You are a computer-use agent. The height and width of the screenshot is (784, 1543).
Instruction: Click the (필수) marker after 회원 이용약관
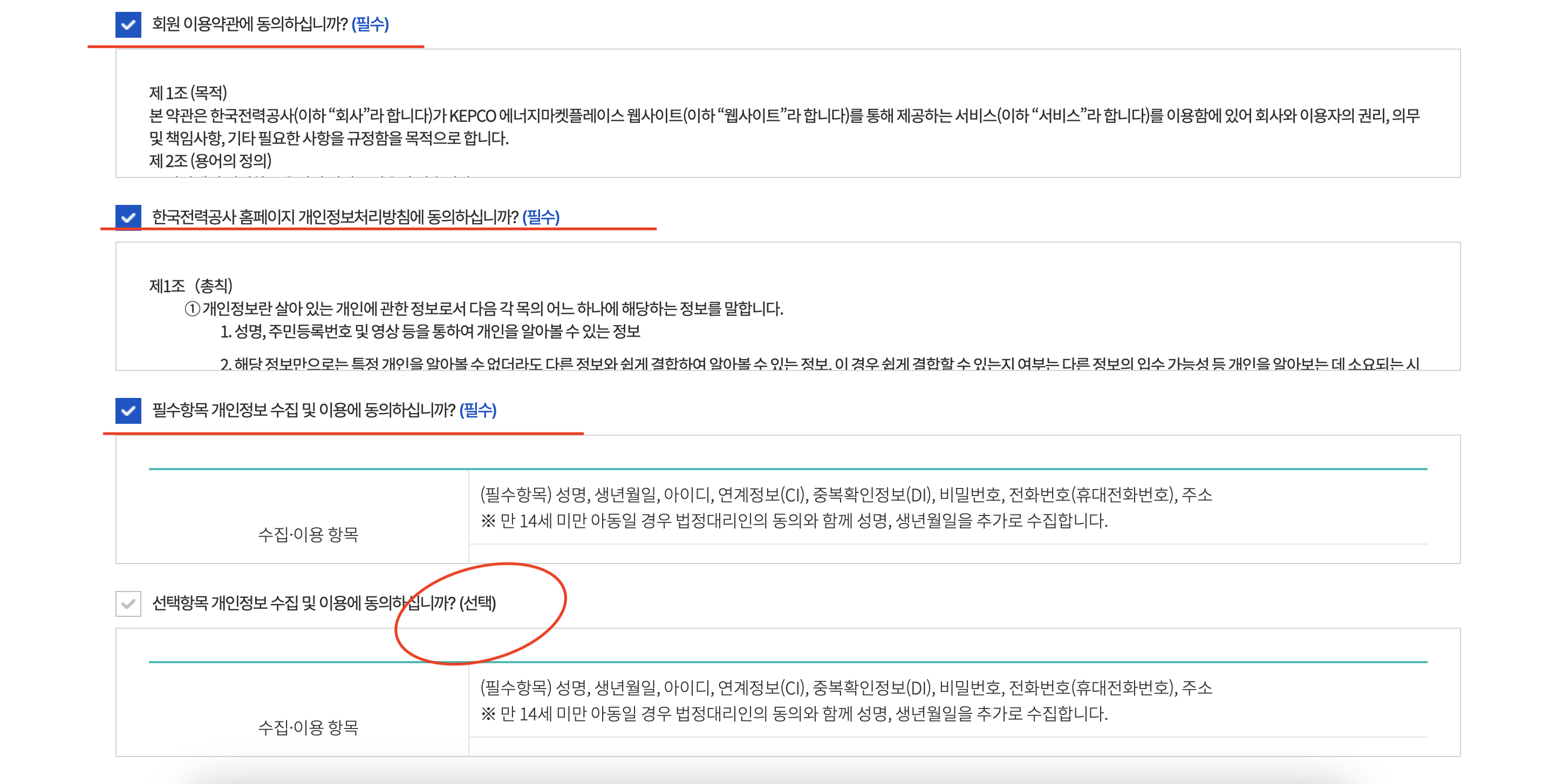(x=370, y=24)
